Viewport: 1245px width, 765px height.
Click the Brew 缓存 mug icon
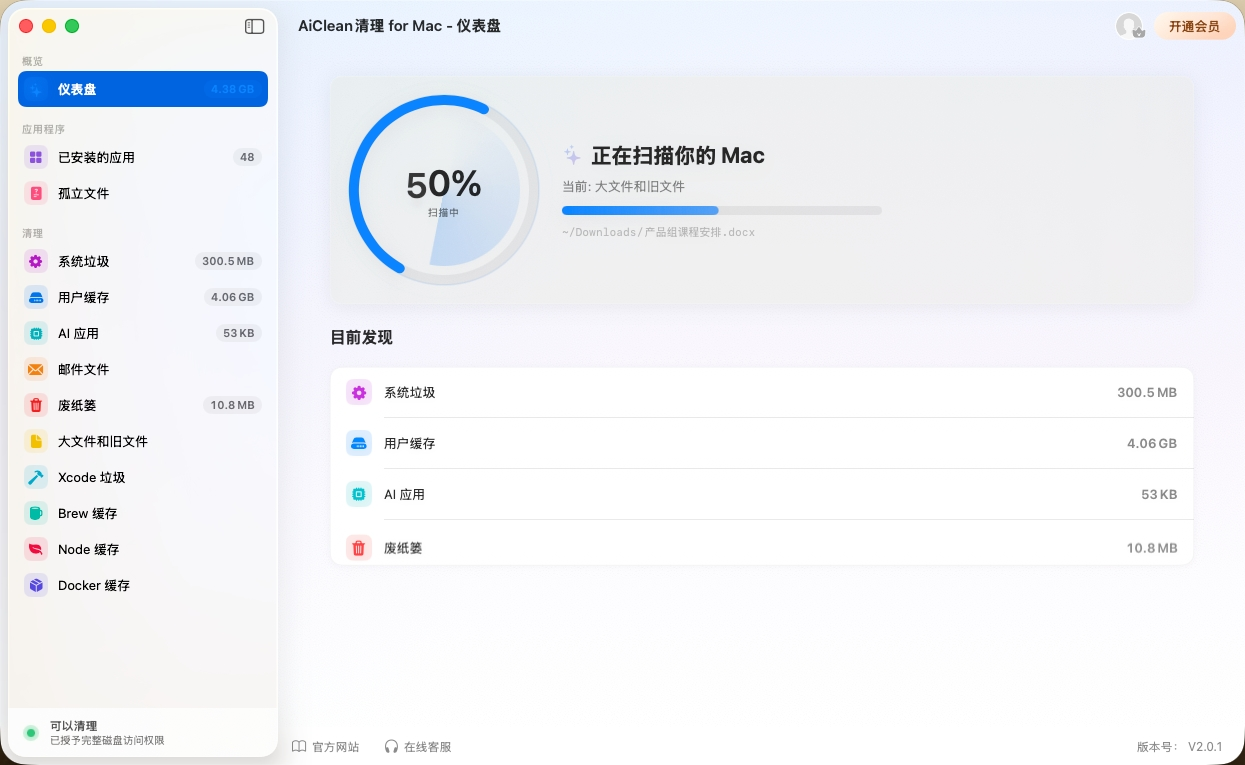[x=36, y=513]
